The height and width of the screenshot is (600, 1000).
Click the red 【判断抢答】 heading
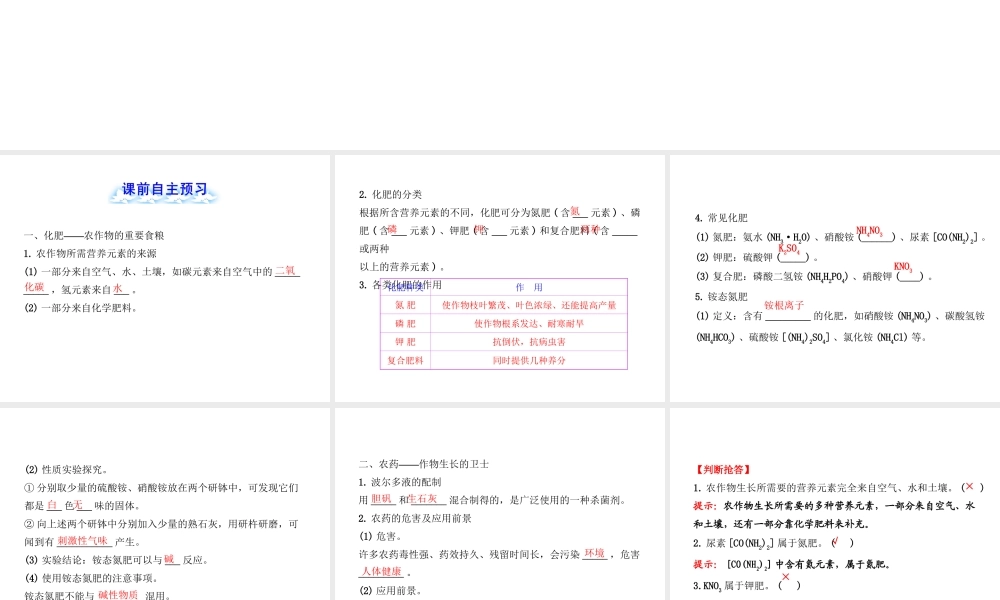(x=723, y=469)
